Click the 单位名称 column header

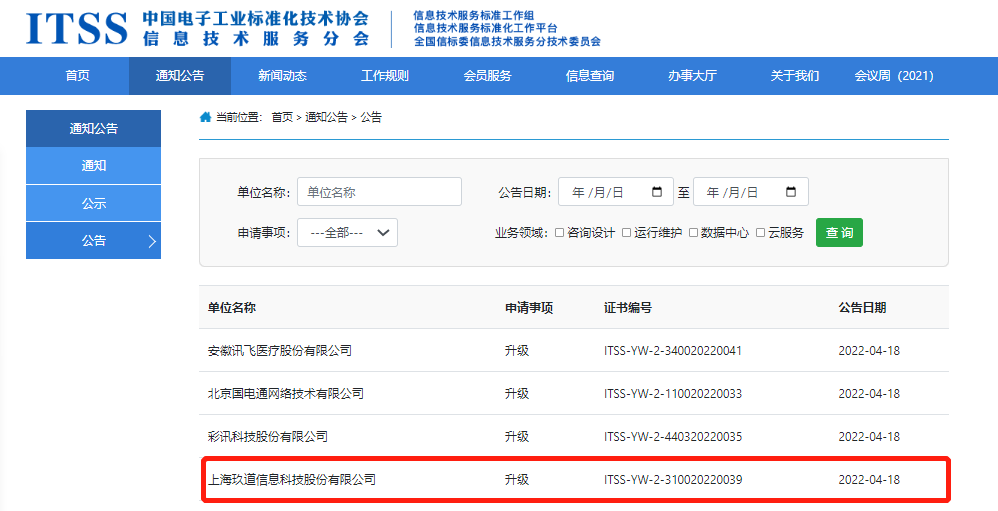(232, 308)
